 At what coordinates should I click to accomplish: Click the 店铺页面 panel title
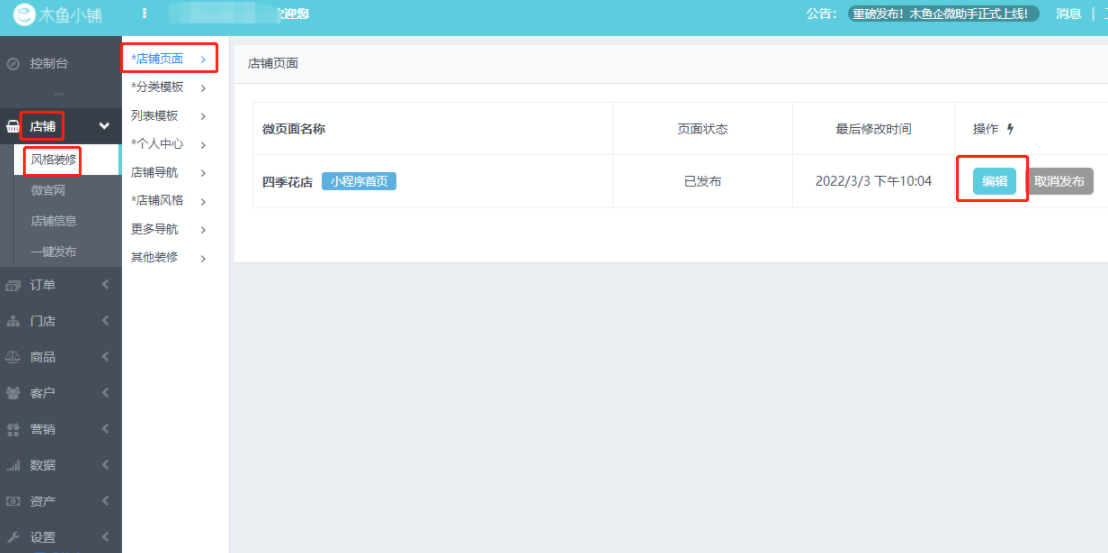(x=273, y=64)
